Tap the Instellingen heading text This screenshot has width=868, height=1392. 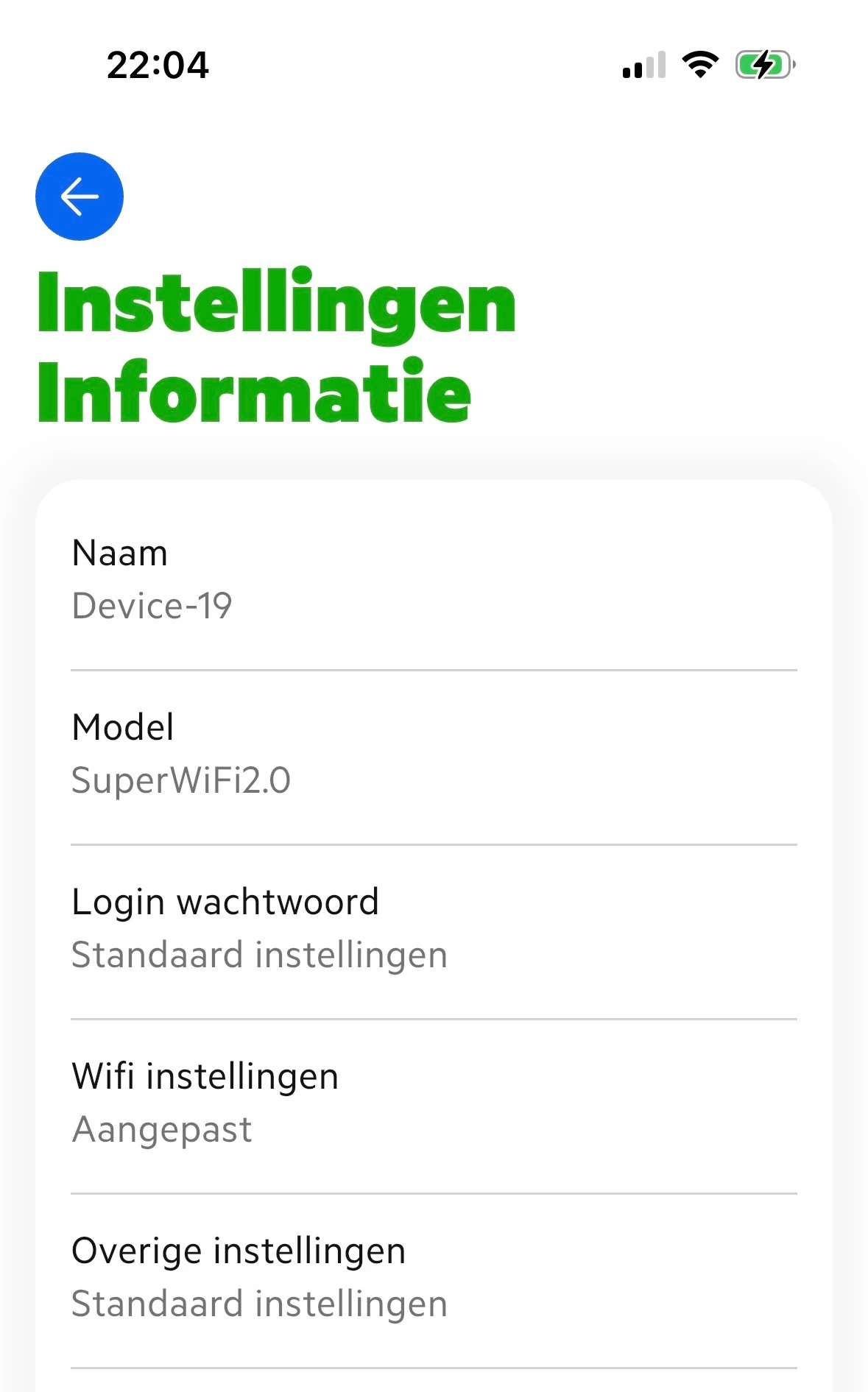277,305
